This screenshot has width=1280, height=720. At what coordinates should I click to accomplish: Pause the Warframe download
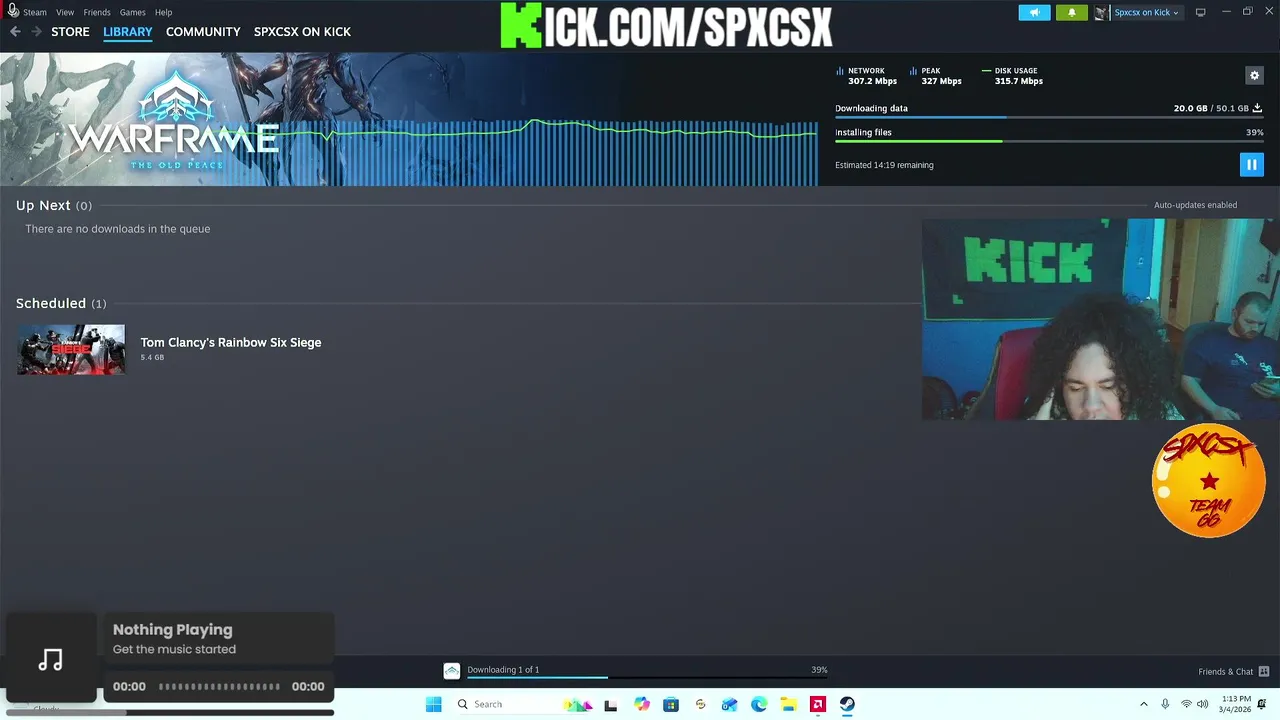click(x=1251, y=164)
